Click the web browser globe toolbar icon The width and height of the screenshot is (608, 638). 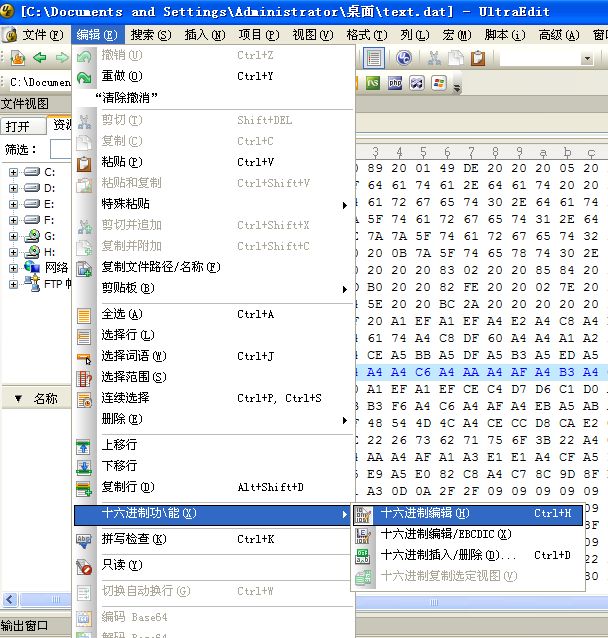(x=404, y=58)
